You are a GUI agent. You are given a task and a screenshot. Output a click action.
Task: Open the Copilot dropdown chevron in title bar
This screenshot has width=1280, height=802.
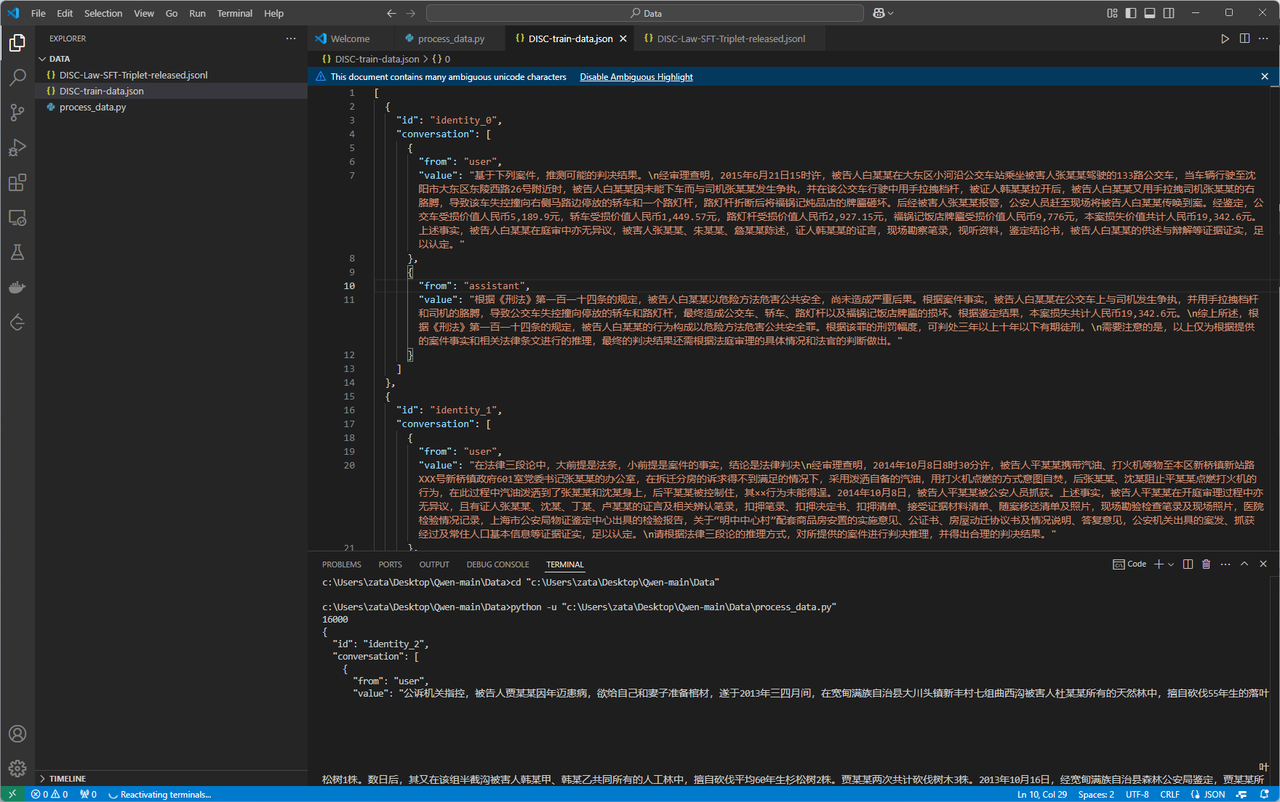tap(891, 13)
